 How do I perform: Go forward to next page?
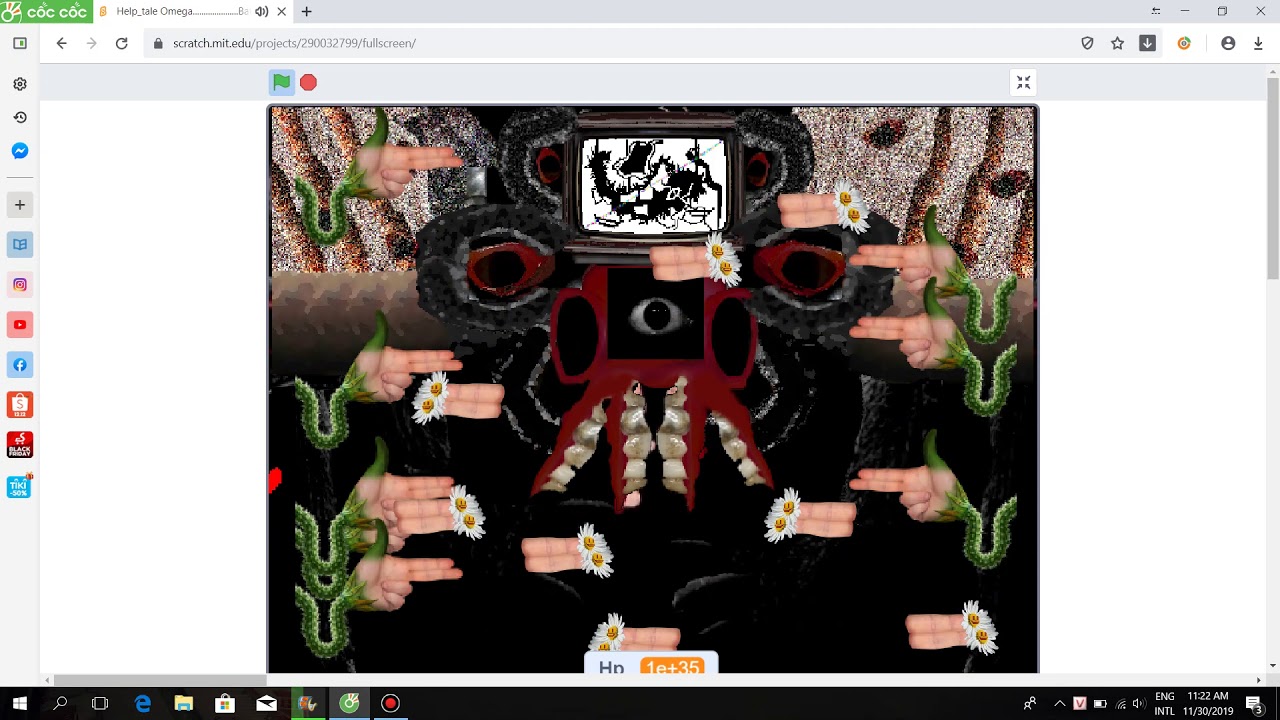92,43
